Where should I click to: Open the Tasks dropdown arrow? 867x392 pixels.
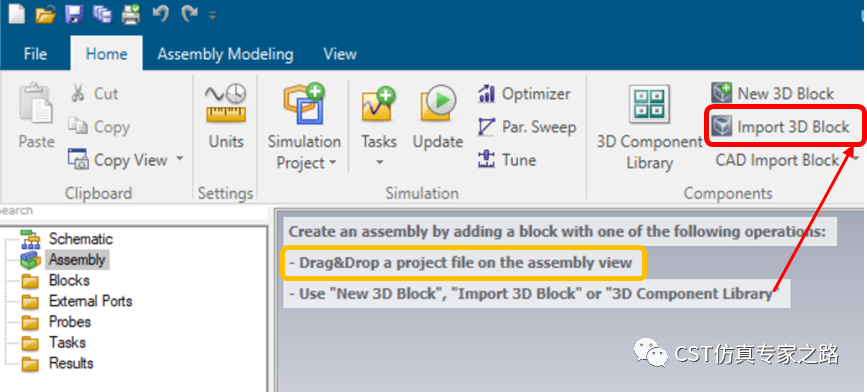[379, 162]
